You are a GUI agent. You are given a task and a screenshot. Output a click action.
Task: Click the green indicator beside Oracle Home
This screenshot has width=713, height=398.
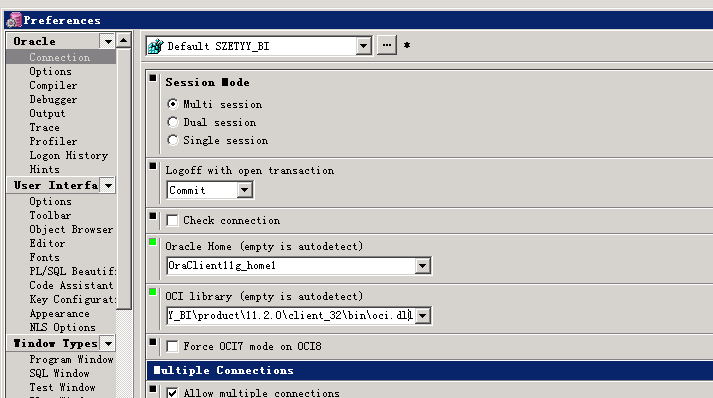pos(153,242)
